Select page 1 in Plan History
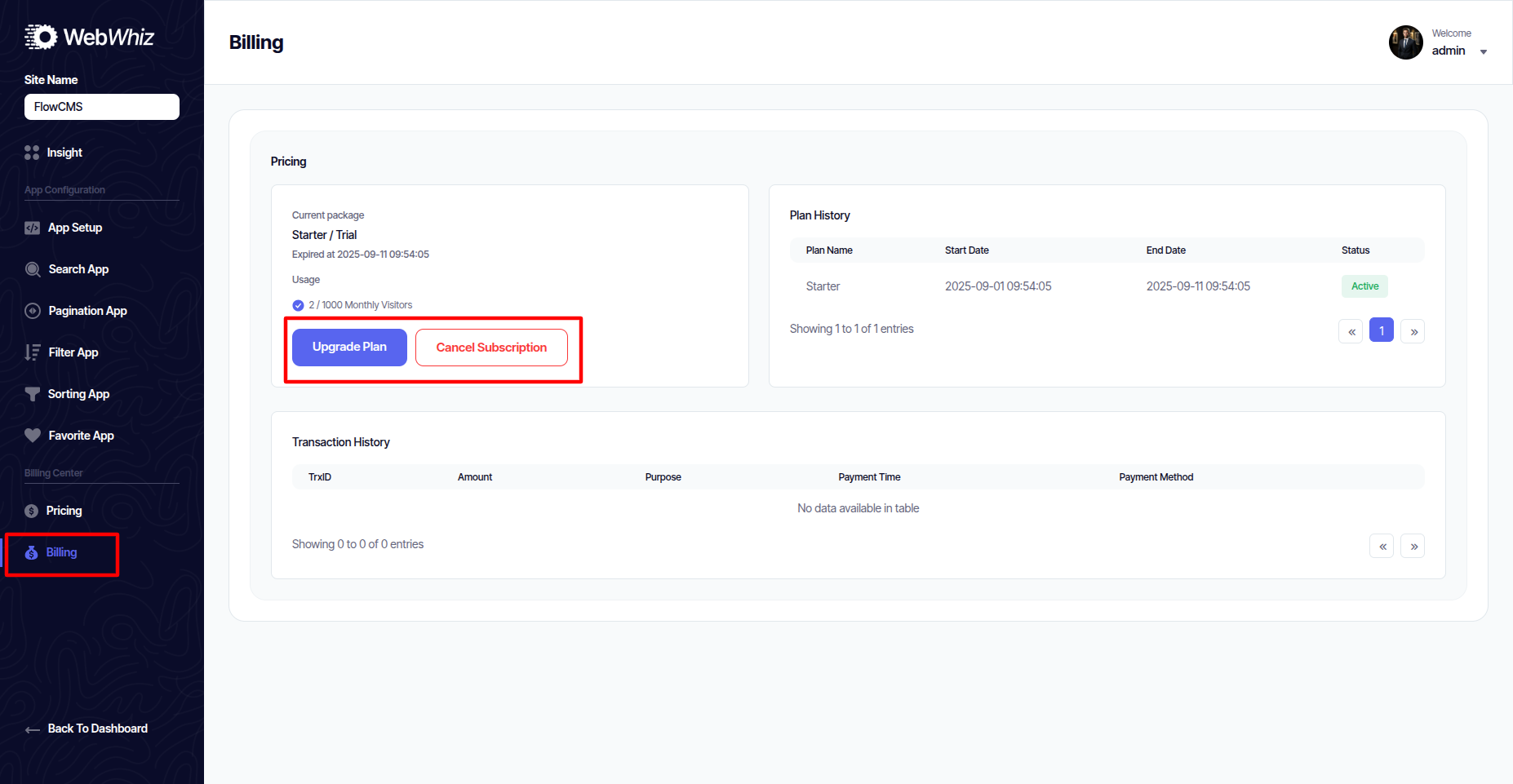Viewport: 1513px width, 784px height. pos(1382,330)
